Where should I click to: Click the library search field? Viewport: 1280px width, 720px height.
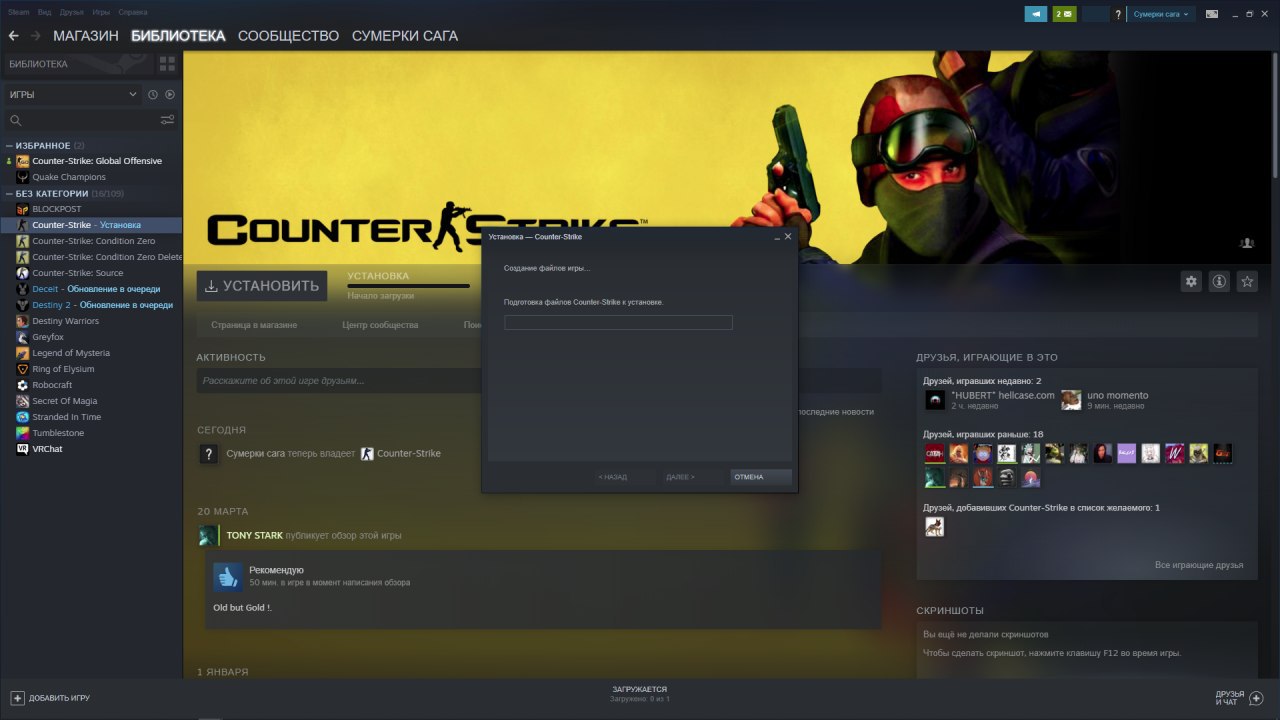click(x=90, y=120)
